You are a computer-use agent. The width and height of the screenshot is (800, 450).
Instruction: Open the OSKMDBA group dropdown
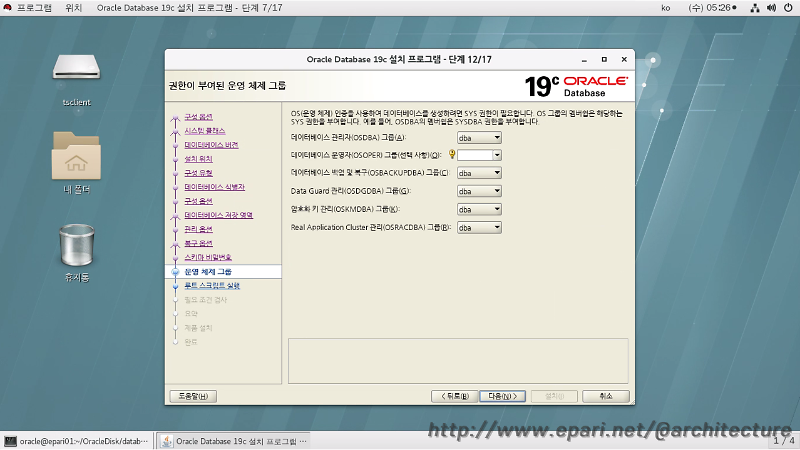[x=479, y=209]
